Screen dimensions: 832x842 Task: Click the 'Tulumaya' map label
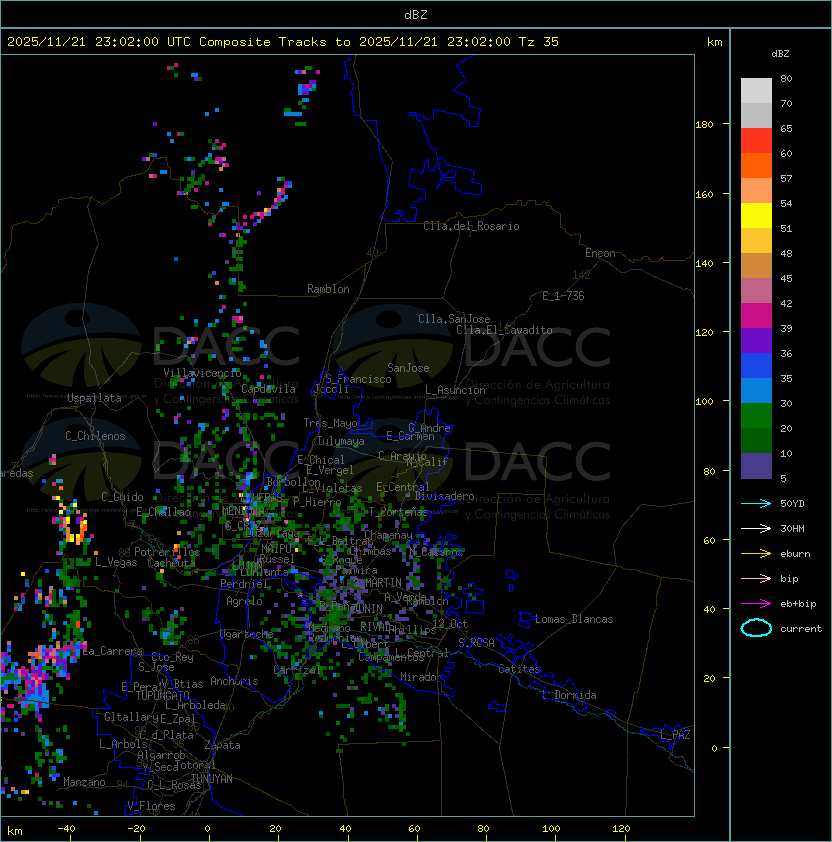pyautogui.click(x=341, y=441)
